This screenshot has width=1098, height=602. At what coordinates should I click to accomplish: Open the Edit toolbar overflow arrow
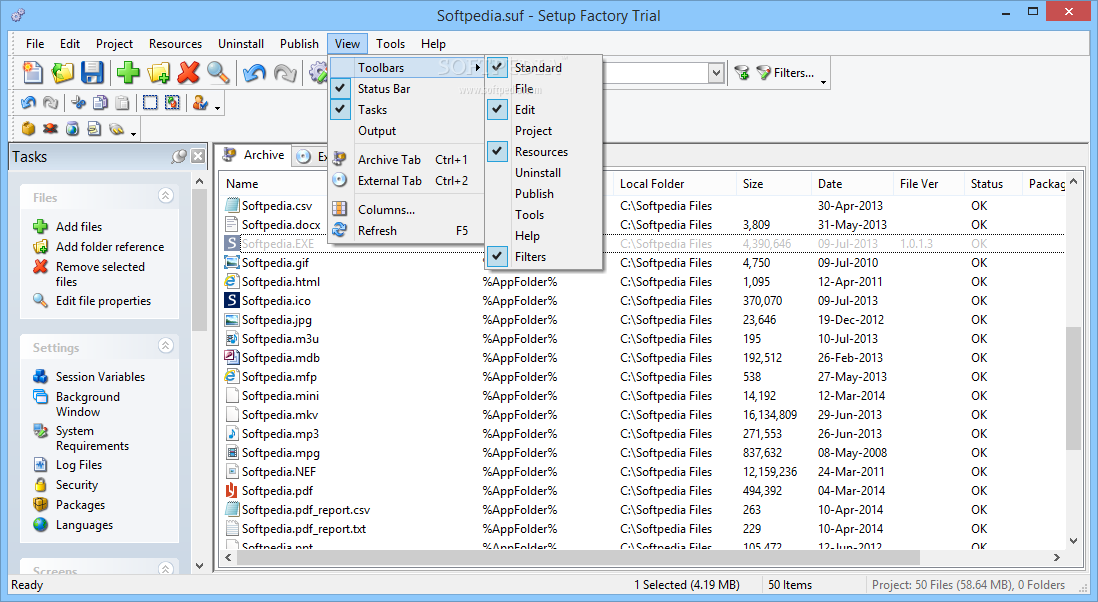pyautogui.click(x=218, y=108)
